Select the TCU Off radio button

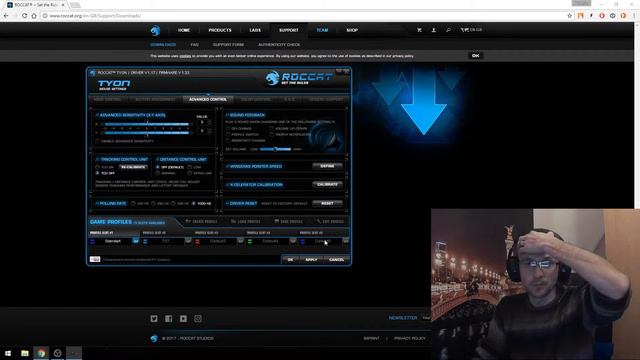click(x=97, y=173)
